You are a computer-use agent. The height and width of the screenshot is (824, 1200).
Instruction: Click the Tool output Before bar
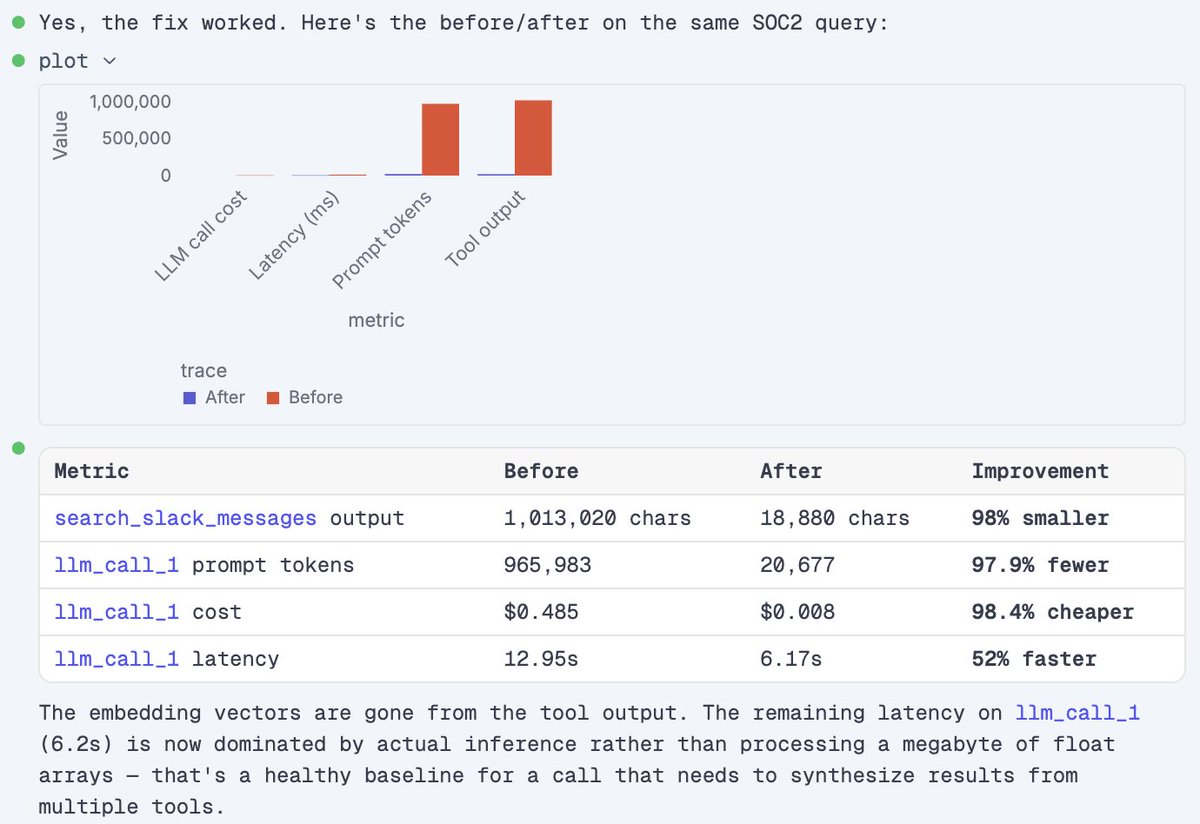tap(533, 138)
